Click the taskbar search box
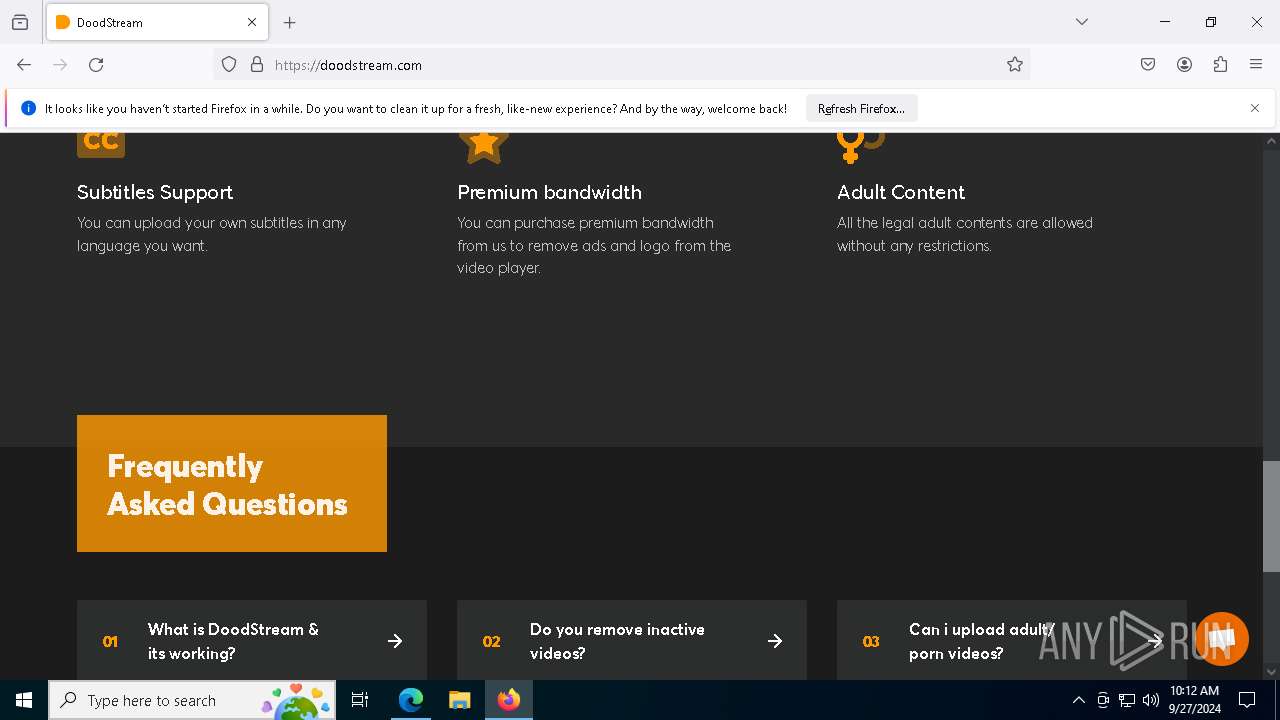1280x720 pixels. [x=193, y=700]
